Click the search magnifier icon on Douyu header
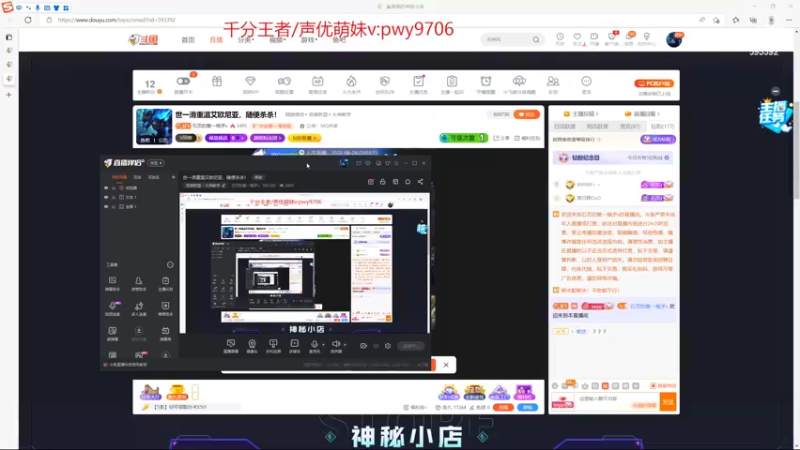The height and width of the screenshot is (450, 800). 536,40
